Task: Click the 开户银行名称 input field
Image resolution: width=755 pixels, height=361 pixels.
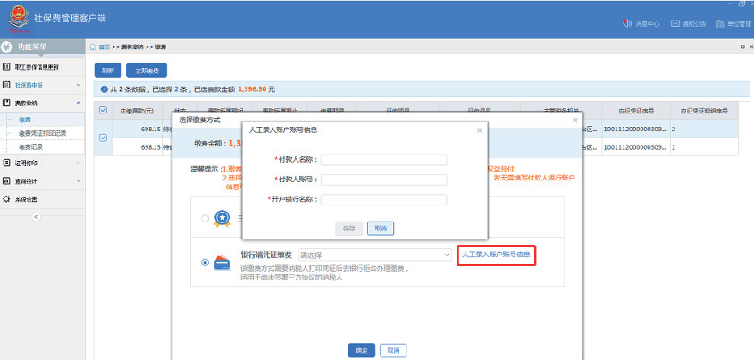Action: point(384,200)
